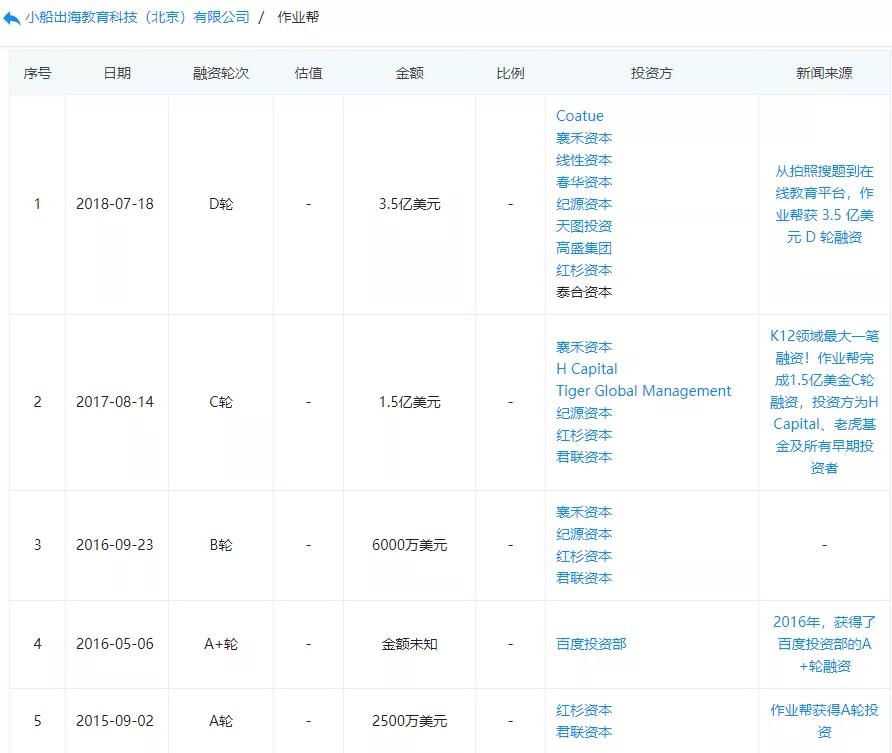Click the 日期 column header
This screenshot has width=892, height=753.
click(x=117, y=73)
